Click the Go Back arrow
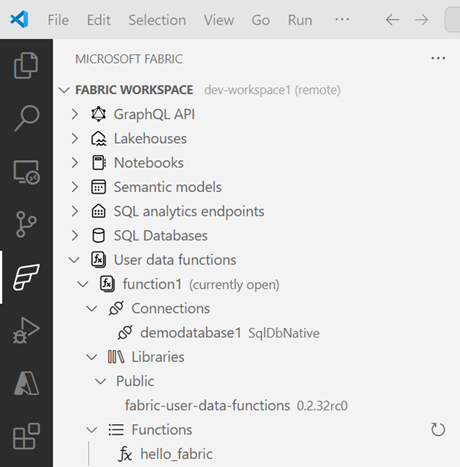 (x=393, y=20)
